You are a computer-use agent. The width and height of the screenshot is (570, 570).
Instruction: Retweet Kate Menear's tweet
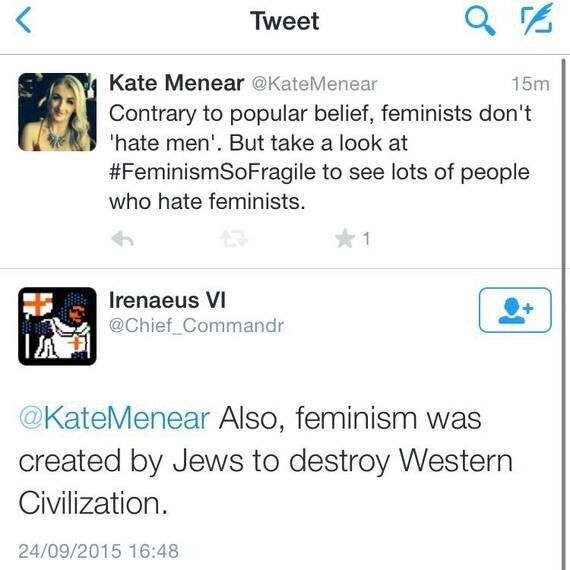pyautogui.click(x=234, y=239)
